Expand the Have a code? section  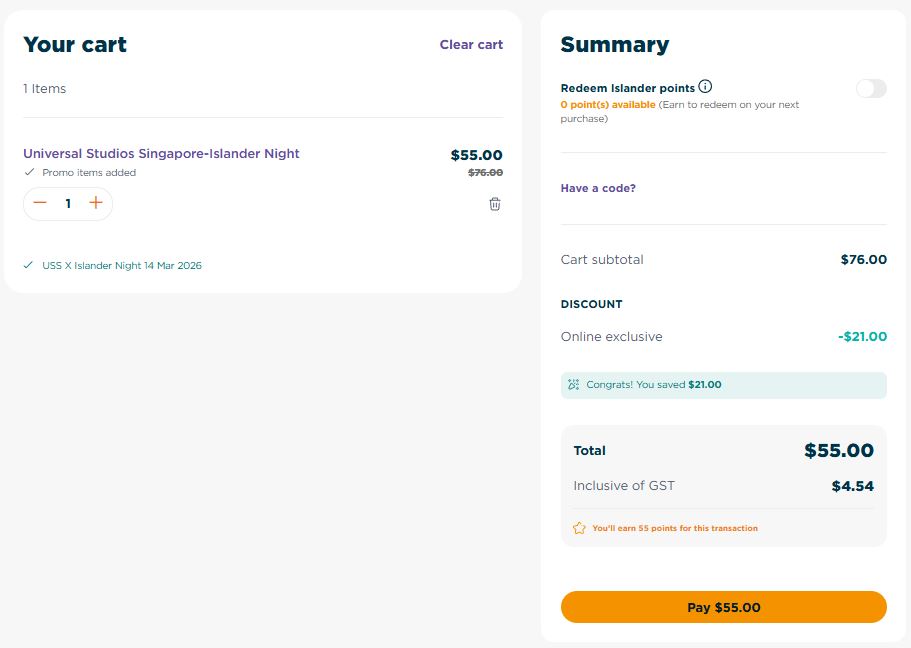598,188
